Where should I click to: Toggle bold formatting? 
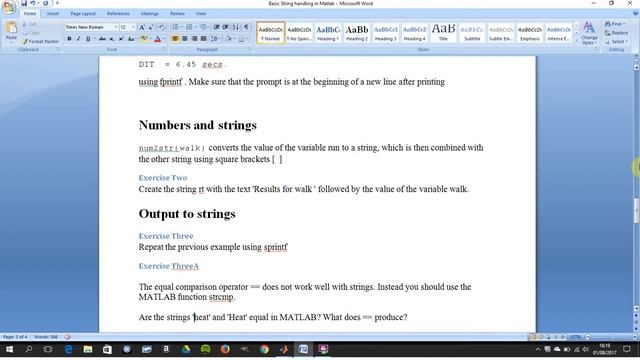[69, 39]
